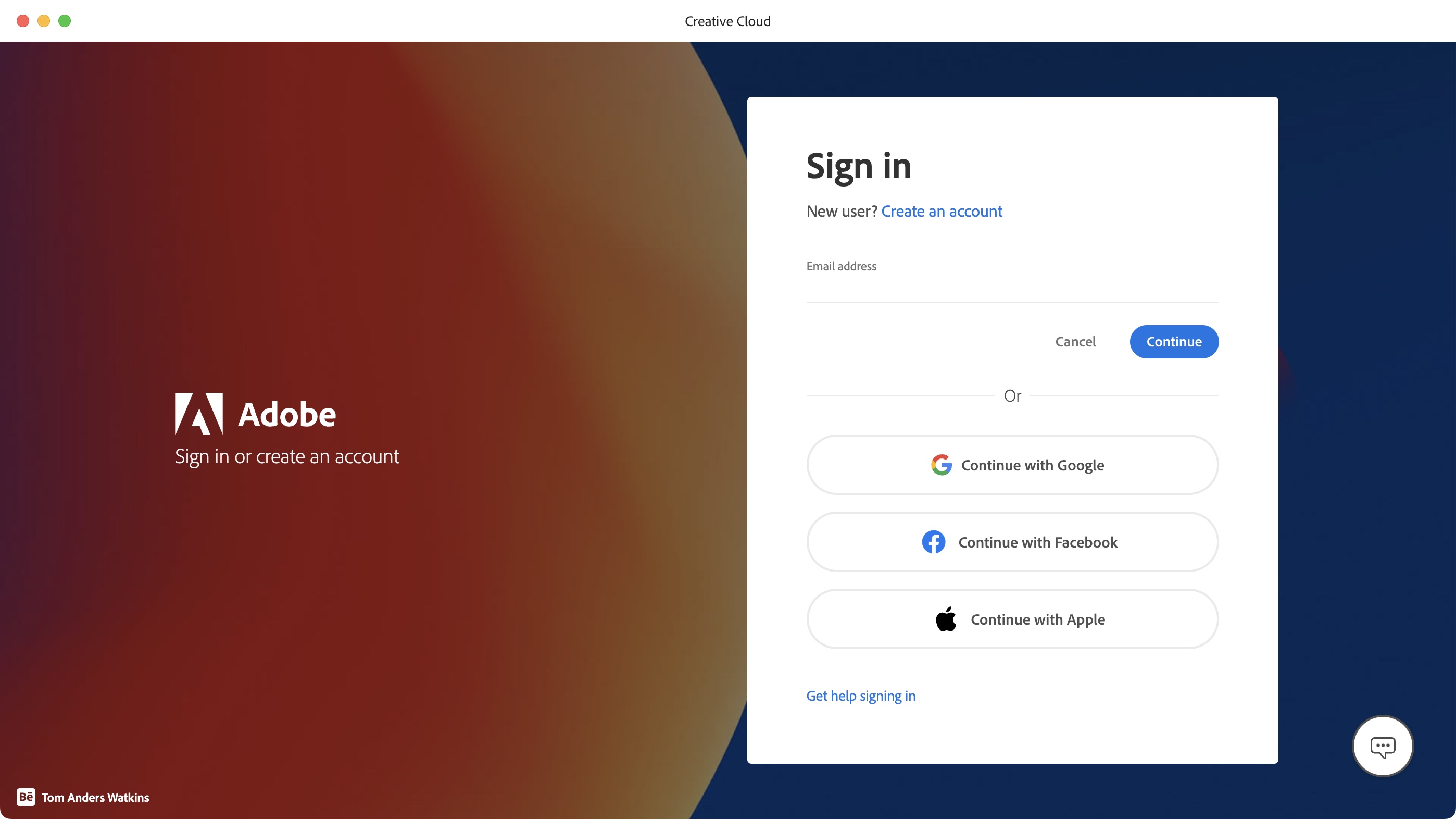Click the Apple logo icon
The width and height of the screenshot is (1456, 819).
coord(945,618)
